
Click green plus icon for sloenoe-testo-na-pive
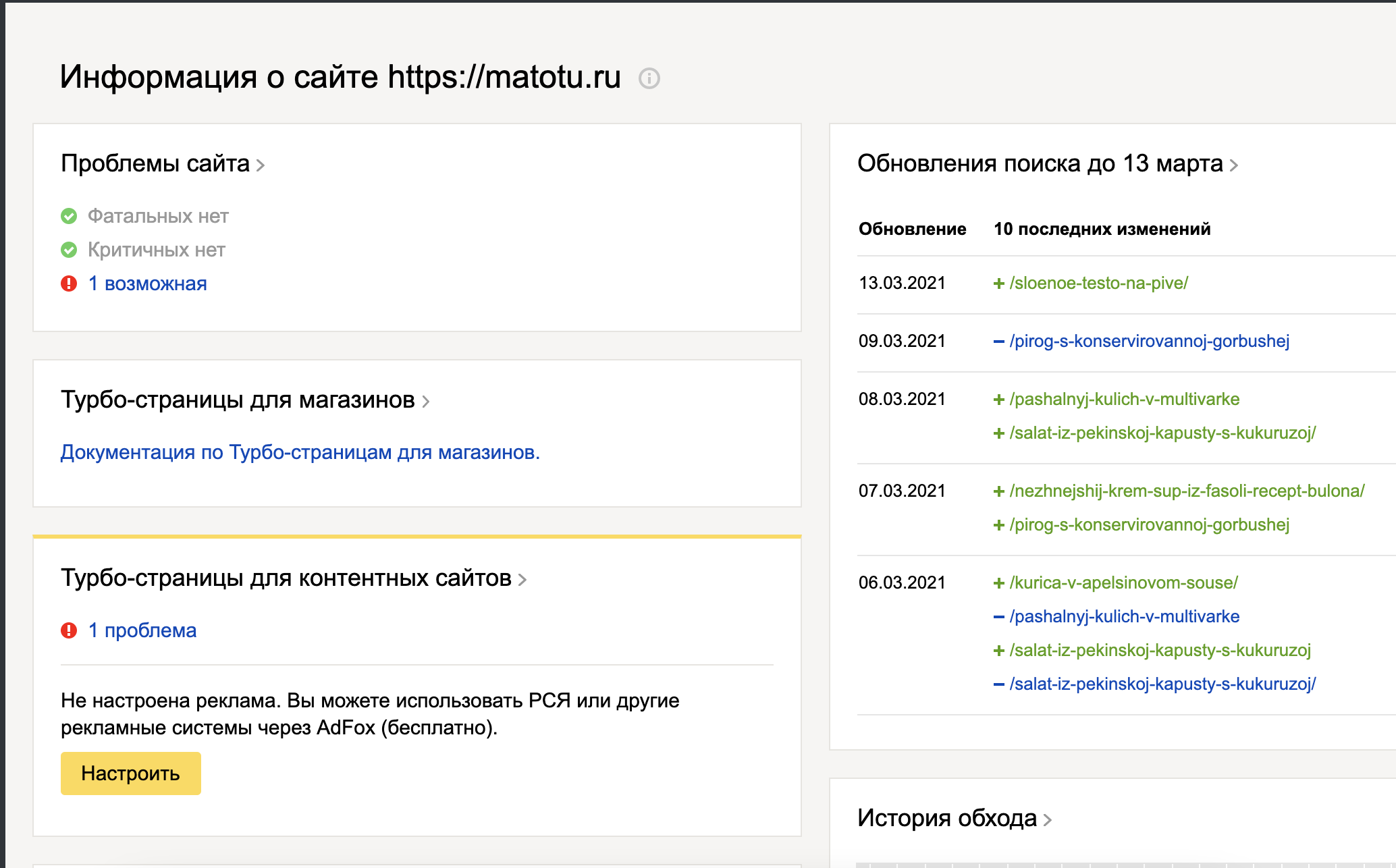(x=999, y=283)
